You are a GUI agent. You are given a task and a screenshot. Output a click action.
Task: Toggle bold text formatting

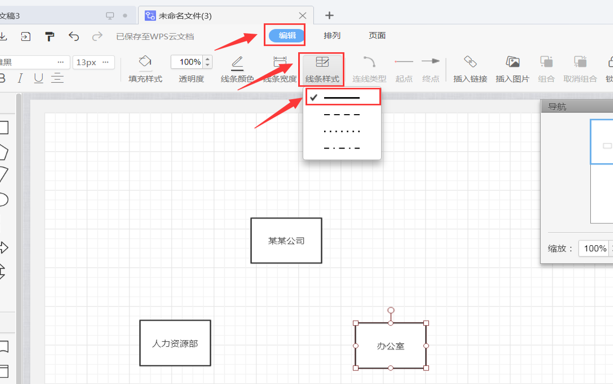point(2,78)
